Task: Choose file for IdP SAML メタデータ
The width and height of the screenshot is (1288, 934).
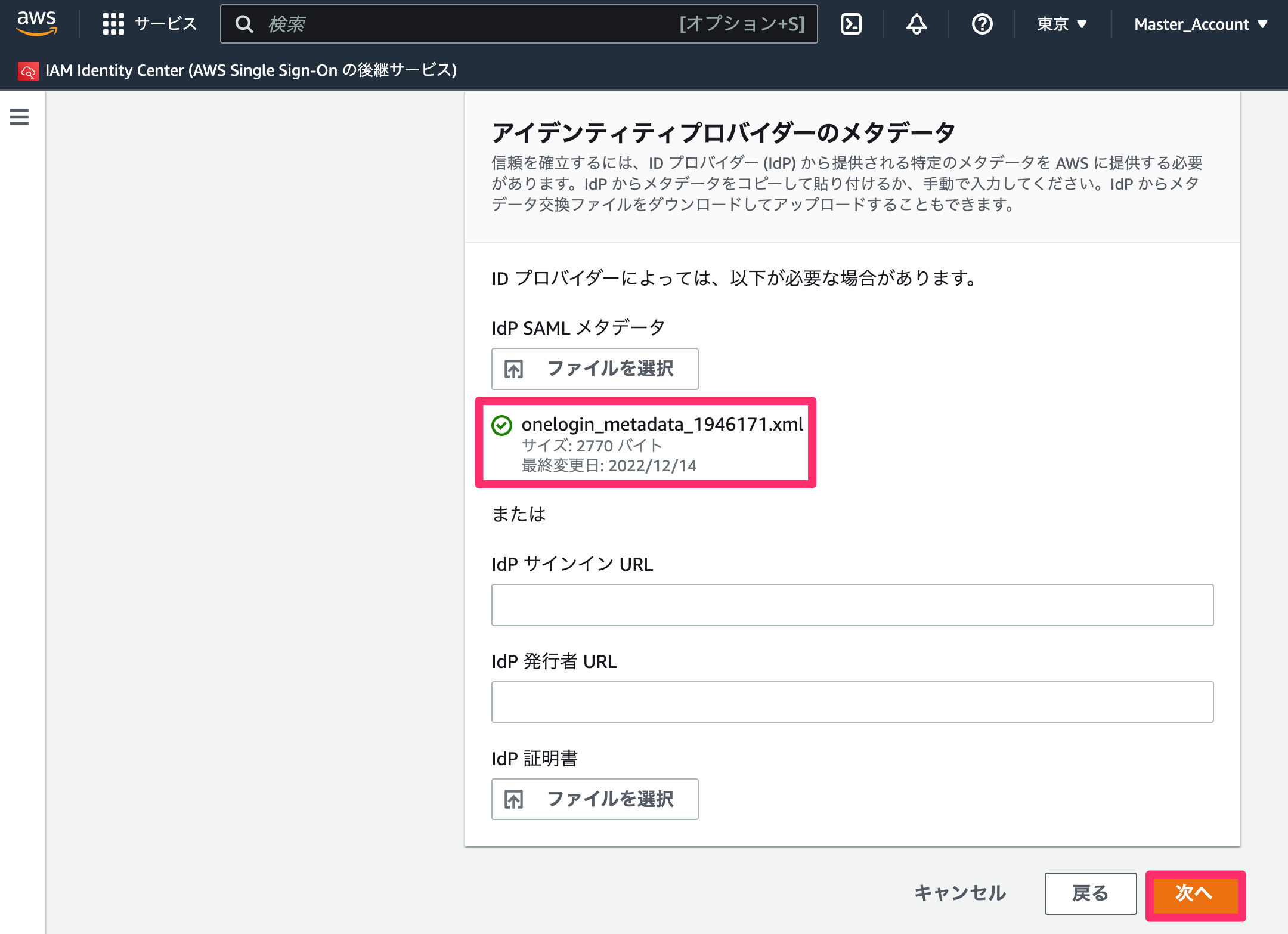Action: [595, 369]
